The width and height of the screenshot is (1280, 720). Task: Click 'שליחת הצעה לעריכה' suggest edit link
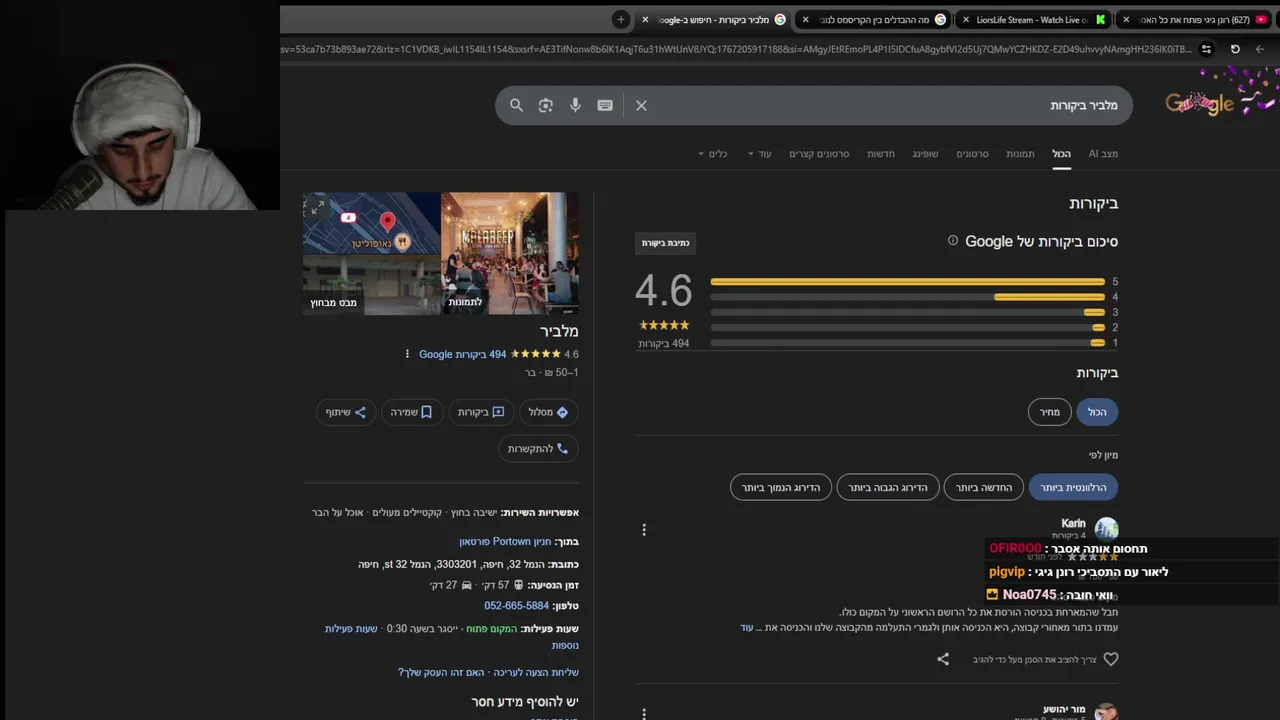coord(536,673)
